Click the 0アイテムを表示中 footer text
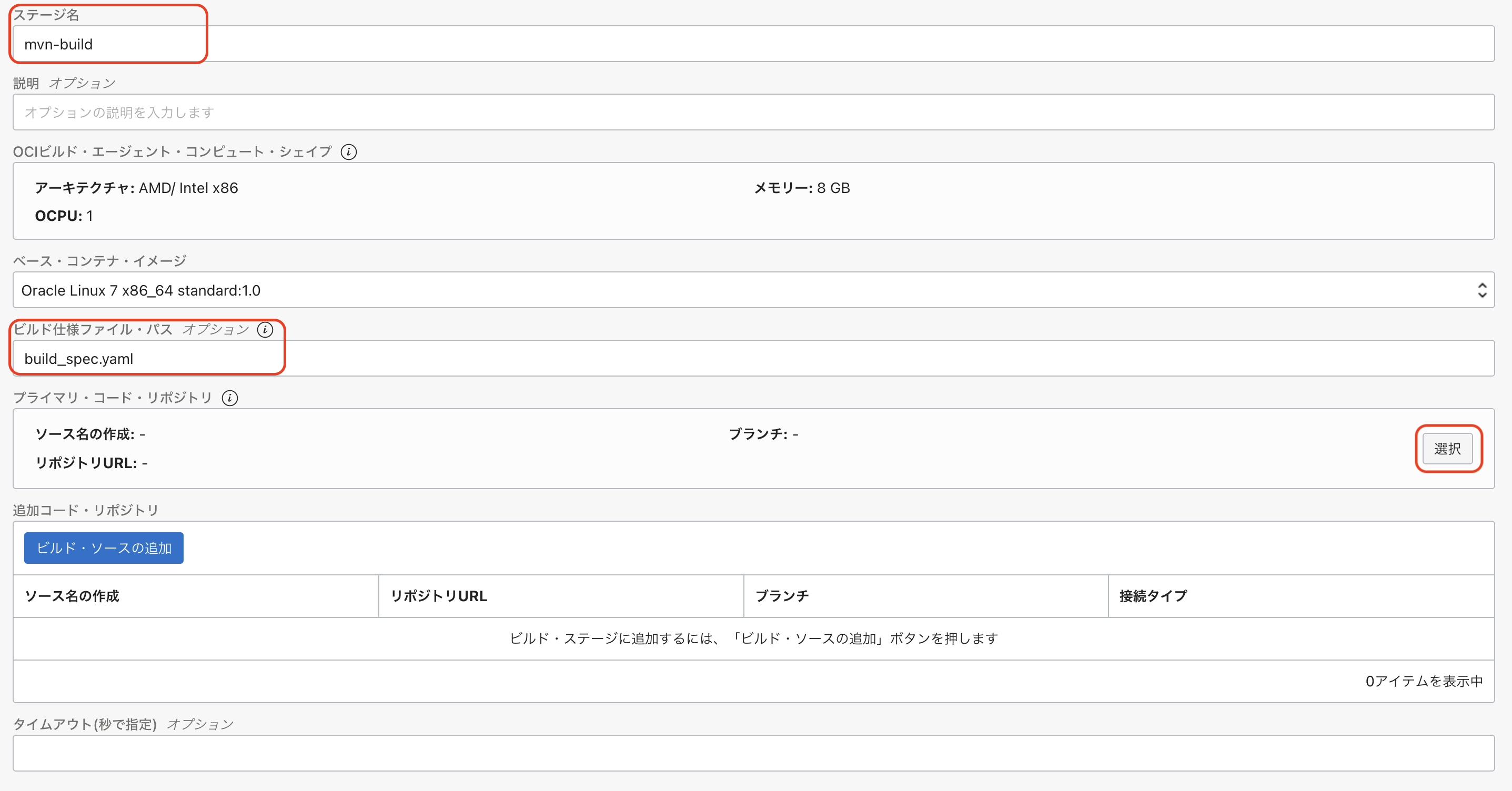 click(1424, 681)
